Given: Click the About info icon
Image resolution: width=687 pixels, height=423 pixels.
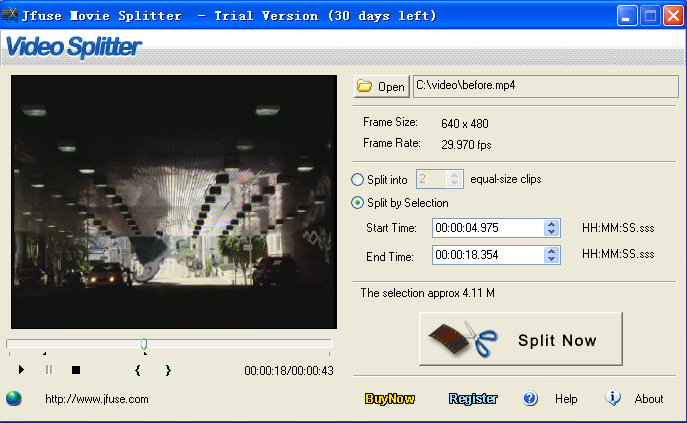Looking at the screenshot, I should pyautogui.click(x=614, y=398).
